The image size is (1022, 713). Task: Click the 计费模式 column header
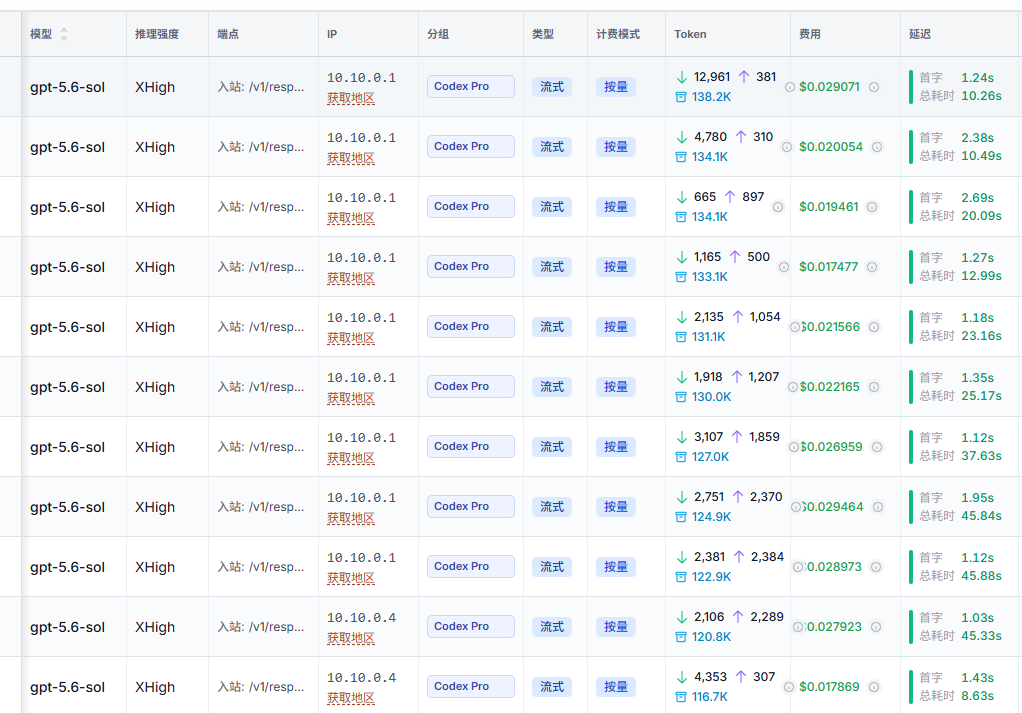click(618, 34)
